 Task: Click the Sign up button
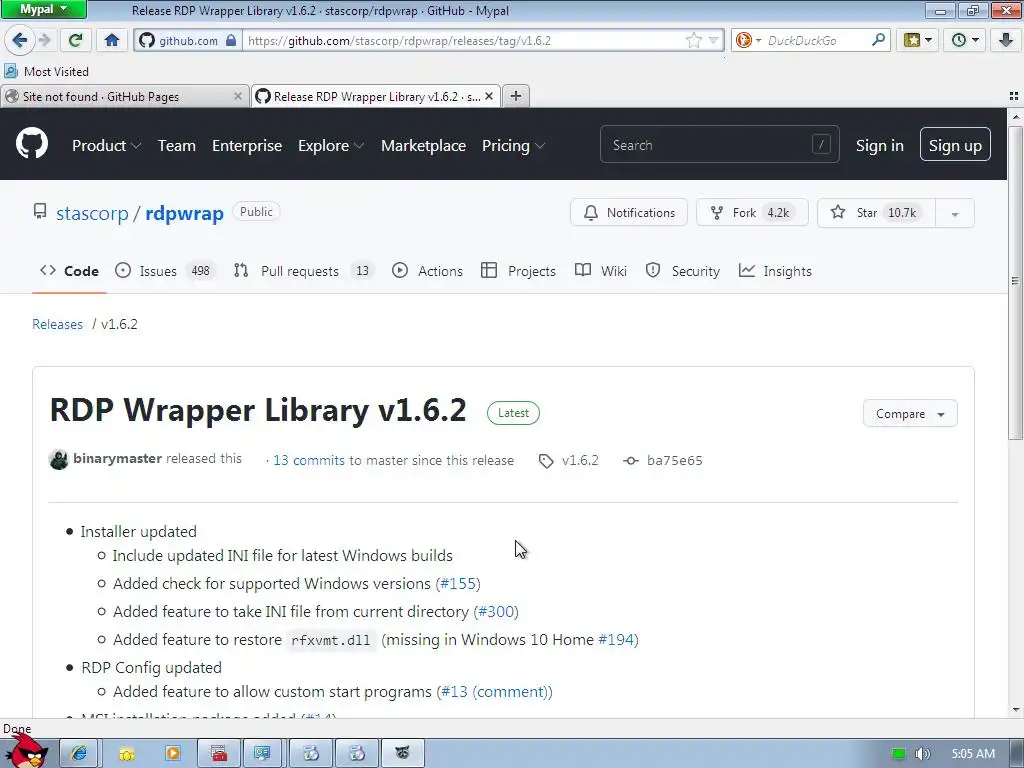coord(955,144)
